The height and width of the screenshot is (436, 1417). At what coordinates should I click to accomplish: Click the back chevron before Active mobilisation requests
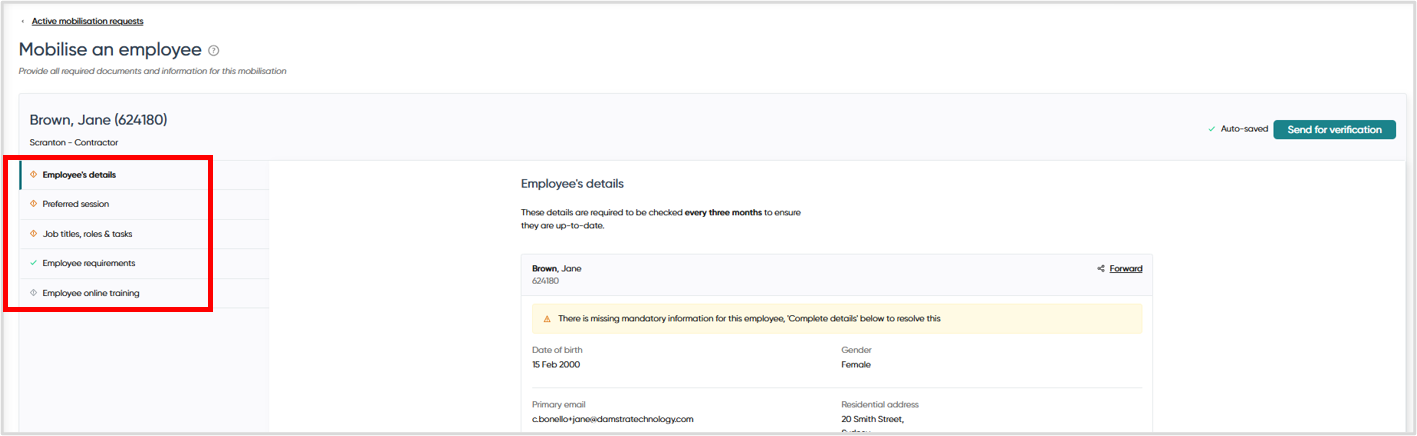tap(23, 21)
